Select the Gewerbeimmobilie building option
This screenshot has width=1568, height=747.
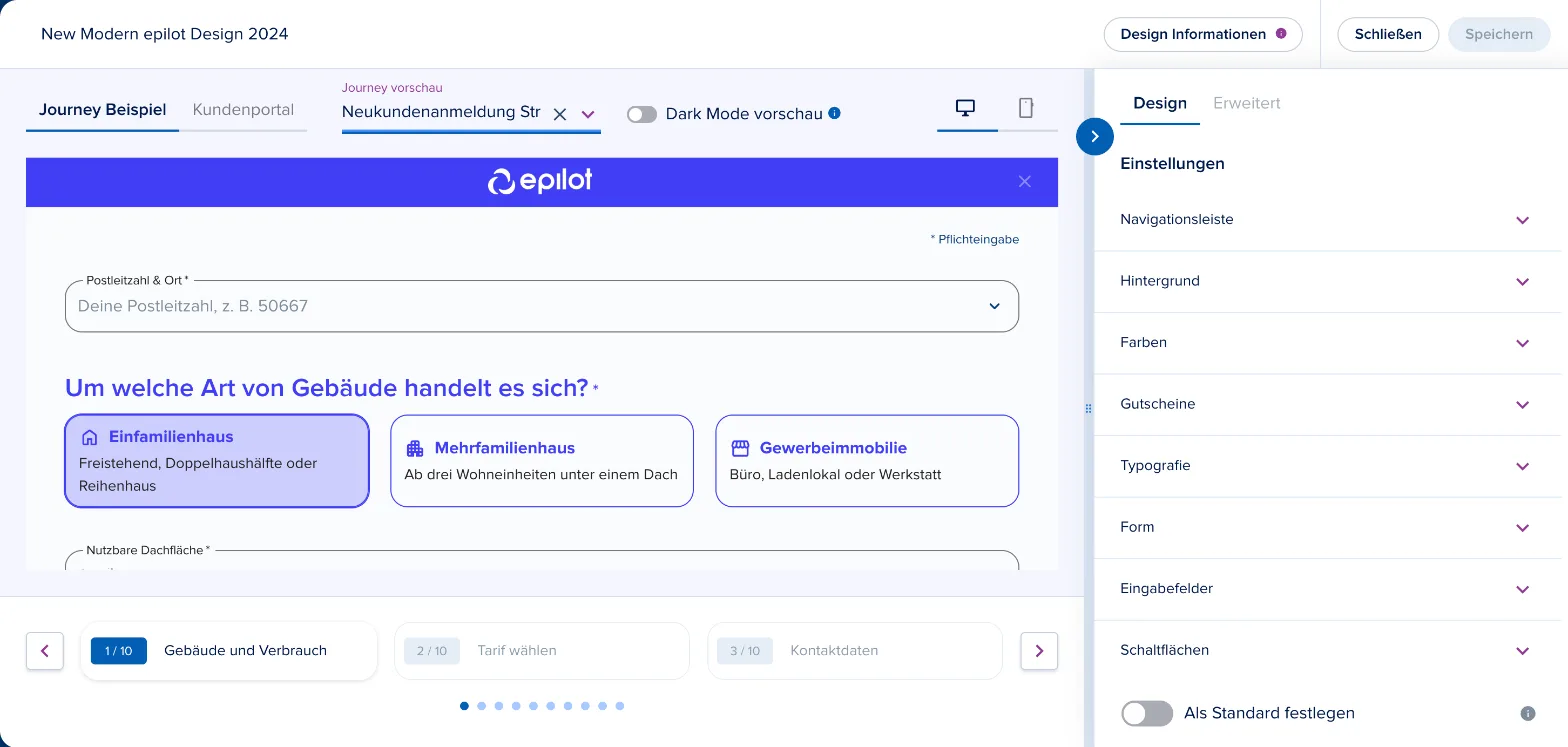click(867, 461)
